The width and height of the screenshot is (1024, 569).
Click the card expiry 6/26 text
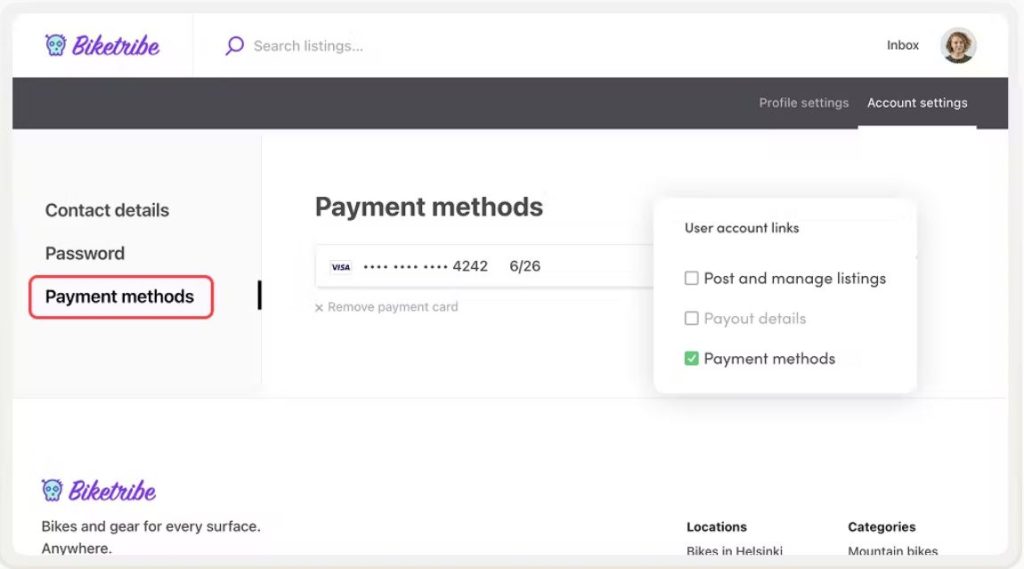pos(525,267)
